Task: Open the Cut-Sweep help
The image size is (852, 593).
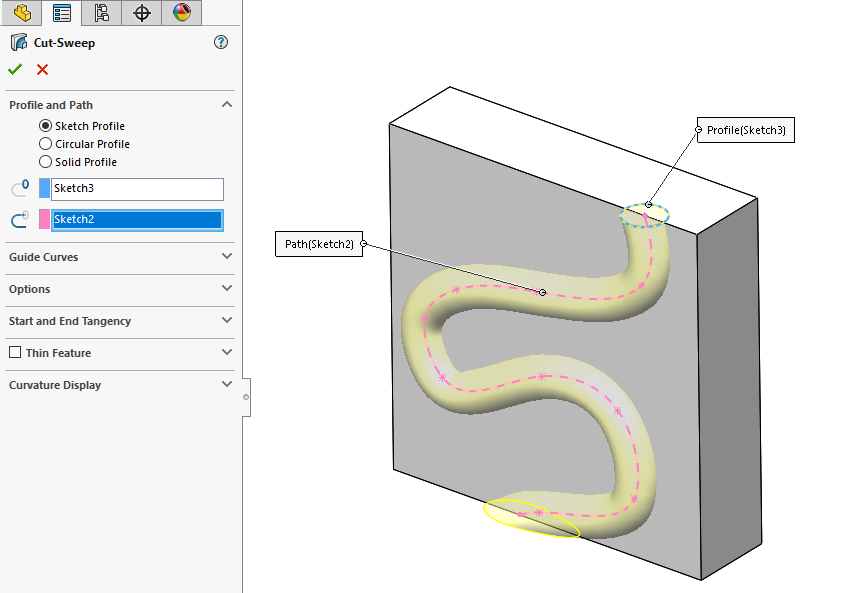Action: click(x=221, y=42)
